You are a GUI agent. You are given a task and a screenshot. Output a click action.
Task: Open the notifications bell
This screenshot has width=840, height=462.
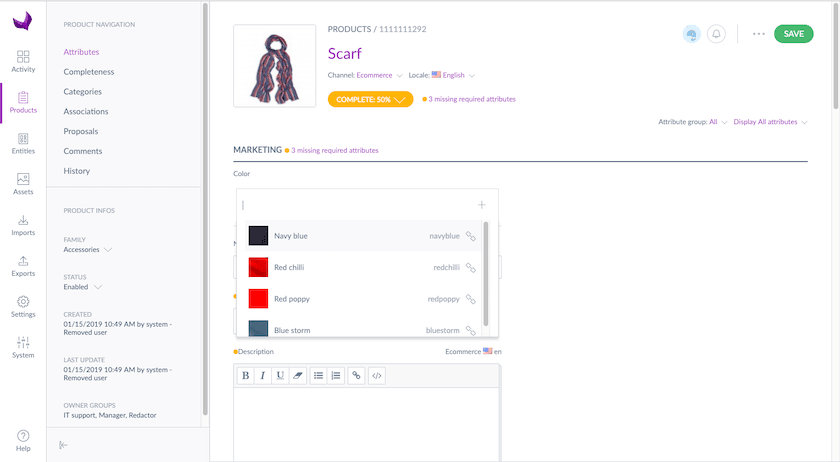(x=716, y=34)
